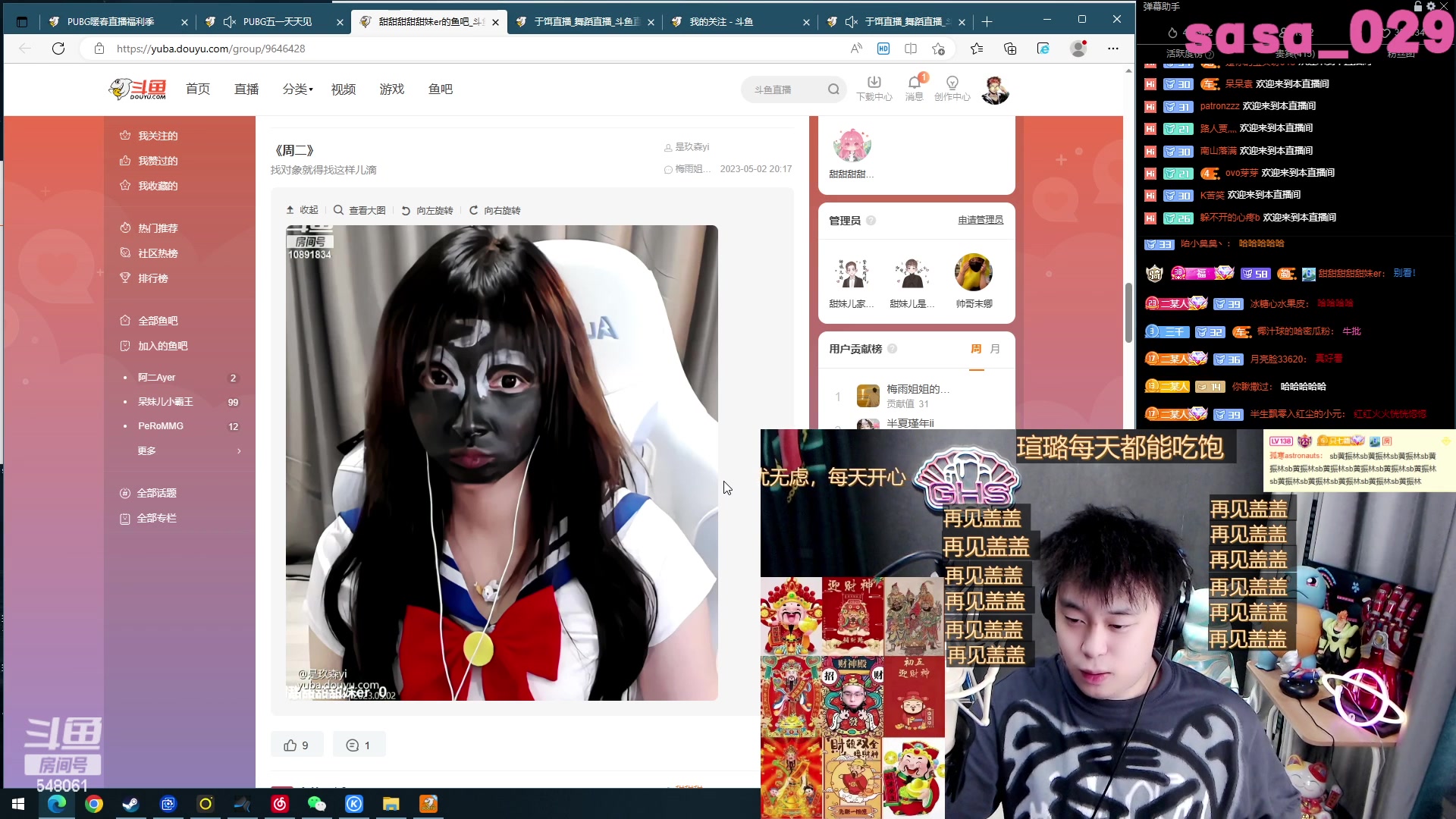Like the post with thumbs-up 9 button

297,745
